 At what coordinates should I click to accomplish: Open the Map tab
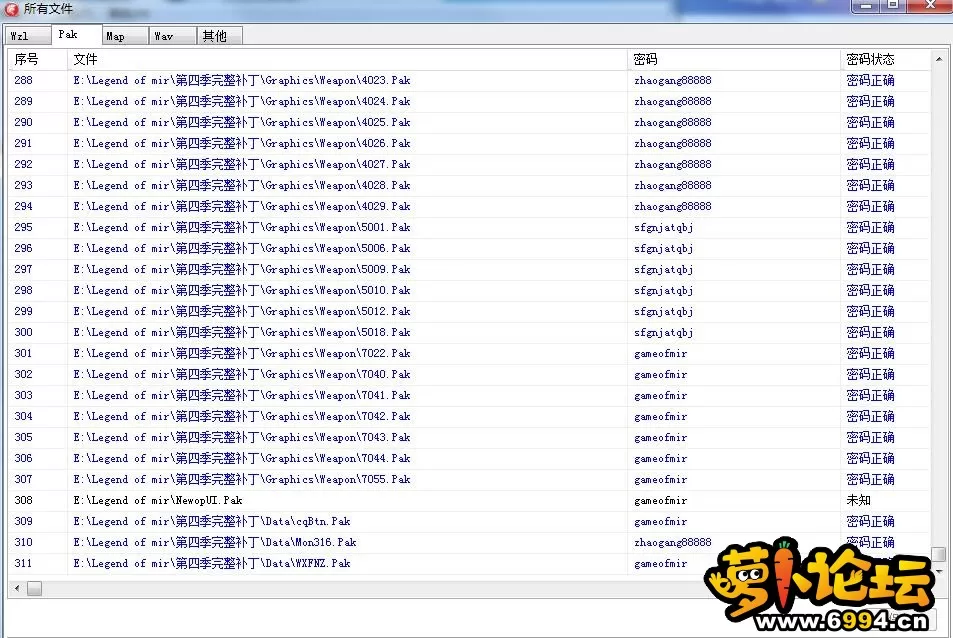tap(125, 36)
